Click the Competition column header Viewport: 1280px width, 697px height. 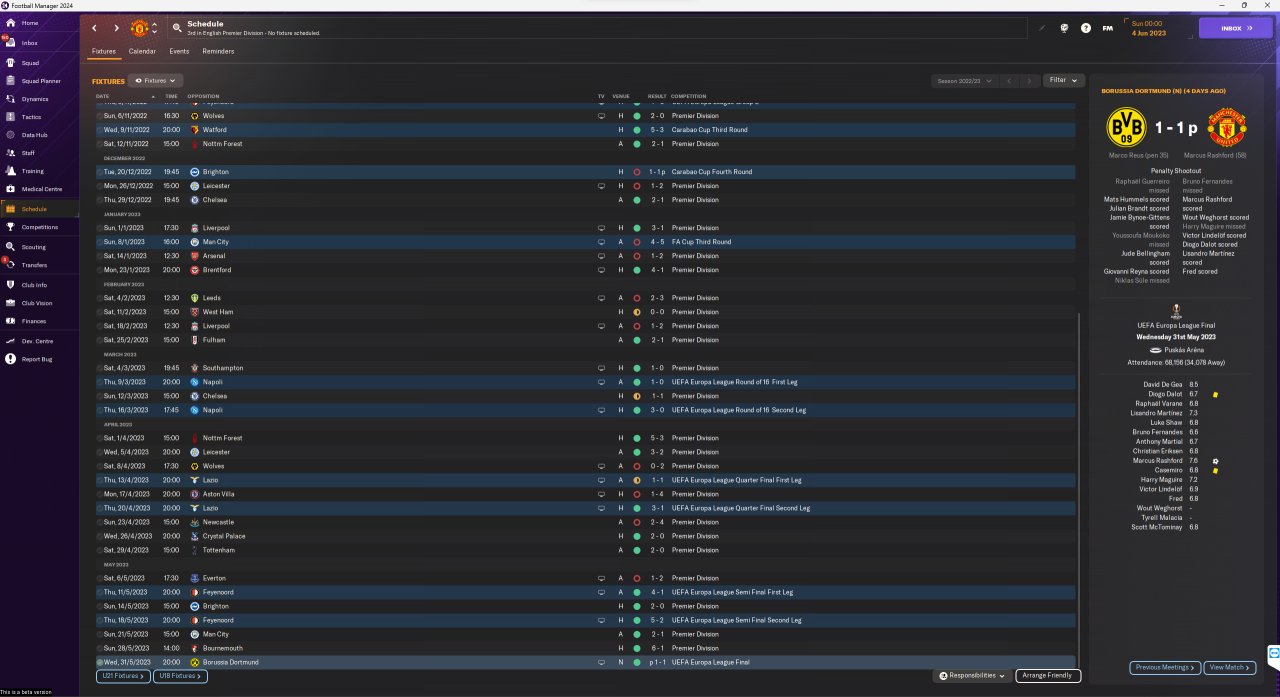point(688,96)
